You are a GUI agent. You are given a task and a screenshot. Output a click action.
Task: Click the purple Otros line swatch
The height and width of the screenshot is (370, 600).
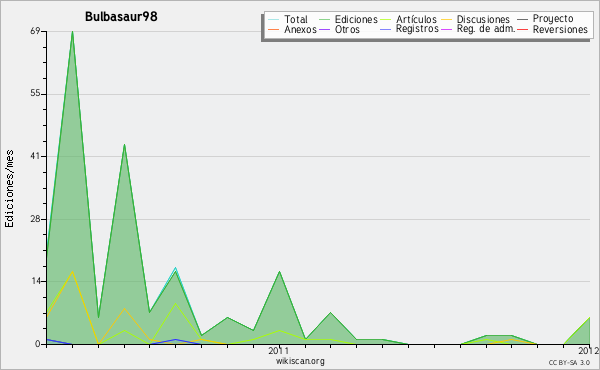point(324,29)
